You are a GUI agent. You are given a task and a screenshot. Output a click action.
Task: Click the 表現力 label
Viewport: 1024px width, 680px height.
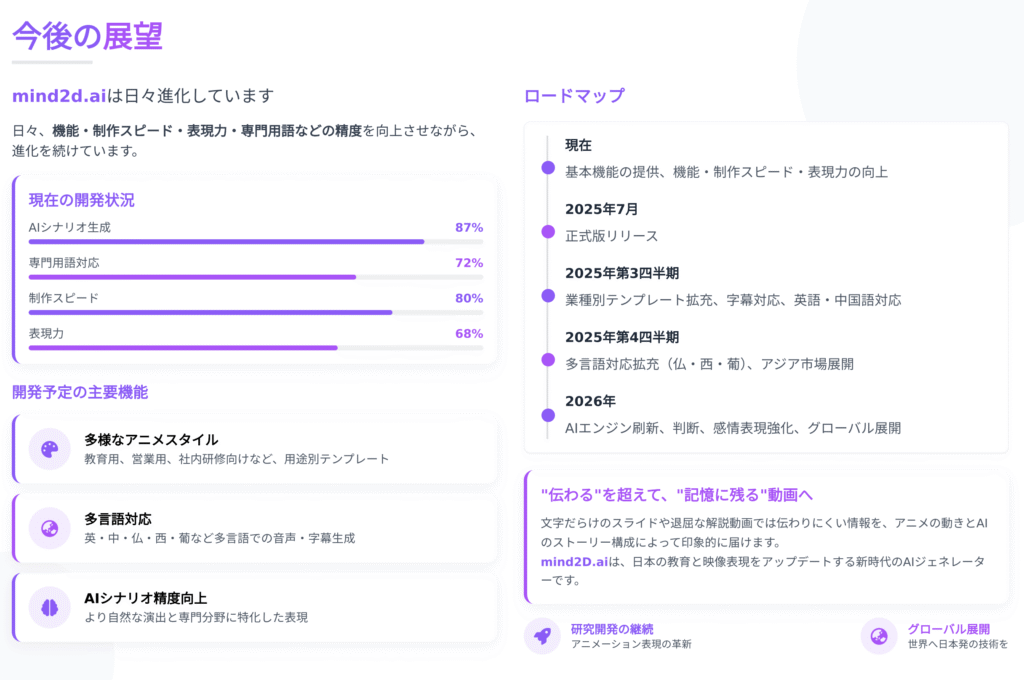pyautogui.click(x=46, y=333)
